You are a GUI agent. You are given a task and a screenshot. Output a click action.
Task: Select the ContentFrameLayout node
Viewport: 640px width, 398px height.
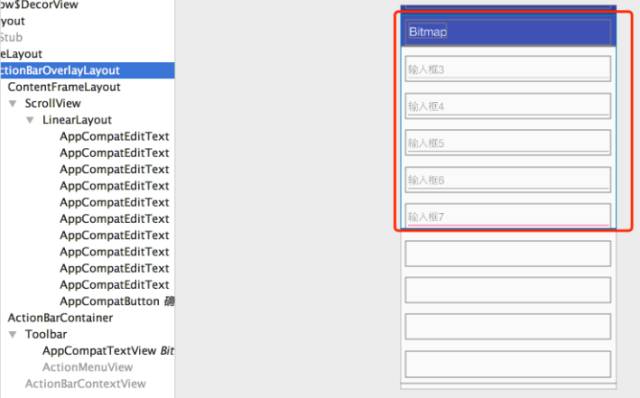(64, 87)
